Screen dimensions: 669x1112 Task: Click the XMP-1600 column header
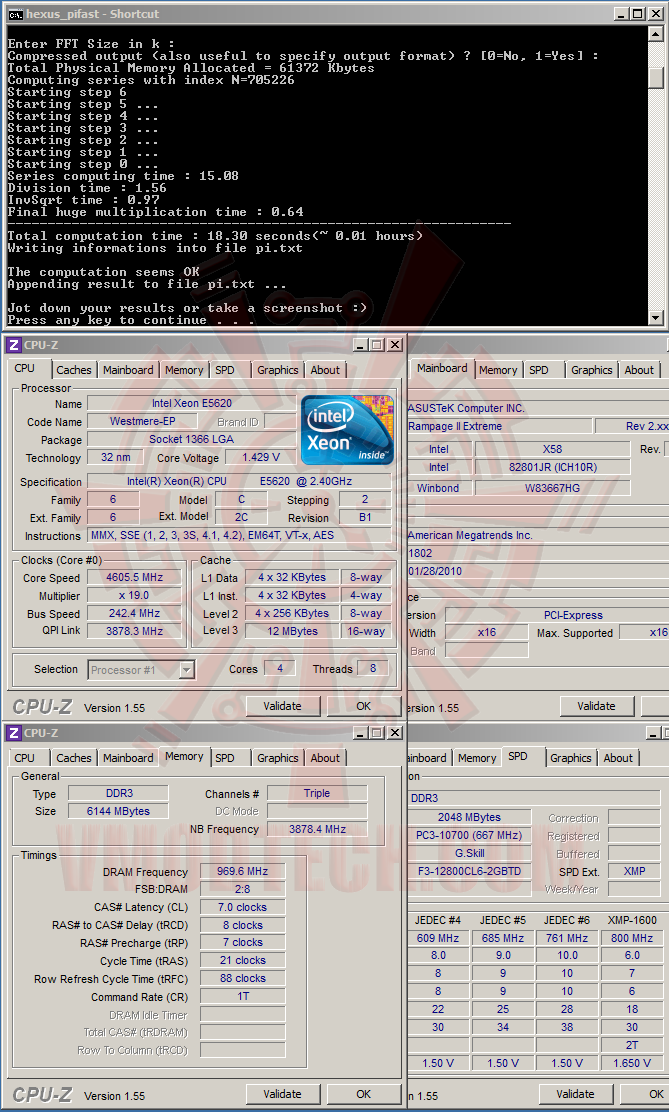tap(632, 920)
